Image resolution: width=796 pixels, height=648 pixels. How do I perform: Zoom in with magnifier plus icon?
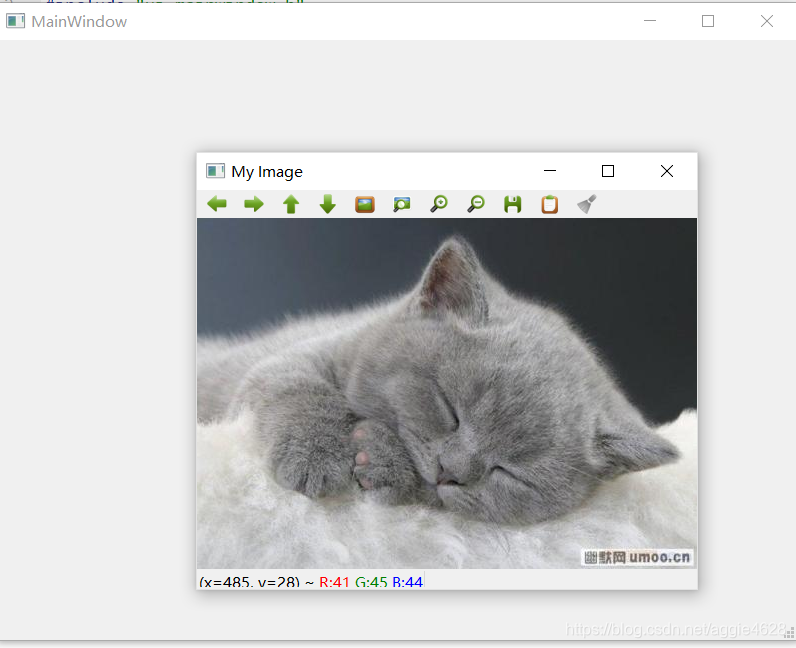(x=439, y=204)
